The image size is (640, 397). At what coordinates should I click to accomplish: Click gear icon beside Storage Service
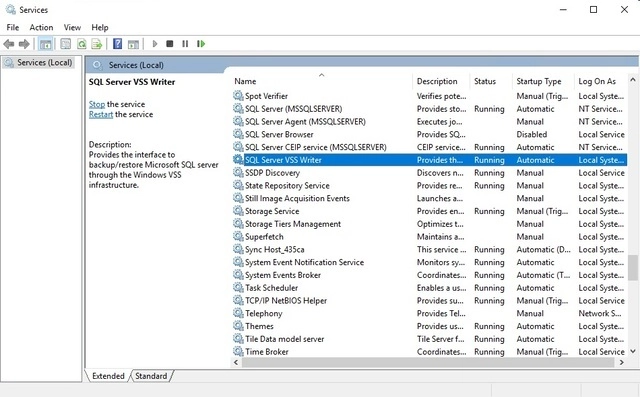[x=238, y=211]
